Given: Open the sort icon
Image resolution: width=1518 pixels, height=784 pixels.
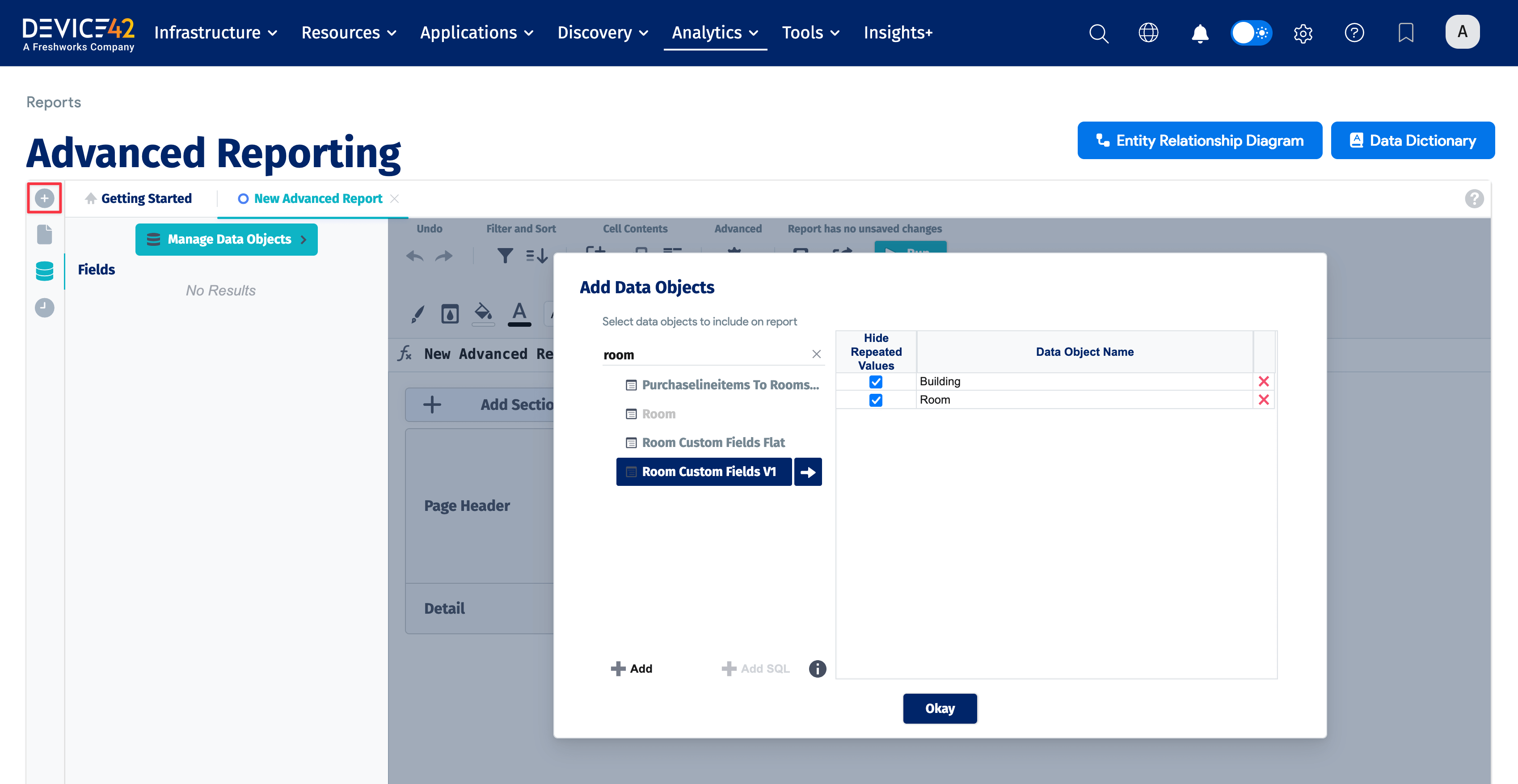Looking at the screenshot, I should tap(537, 255).
